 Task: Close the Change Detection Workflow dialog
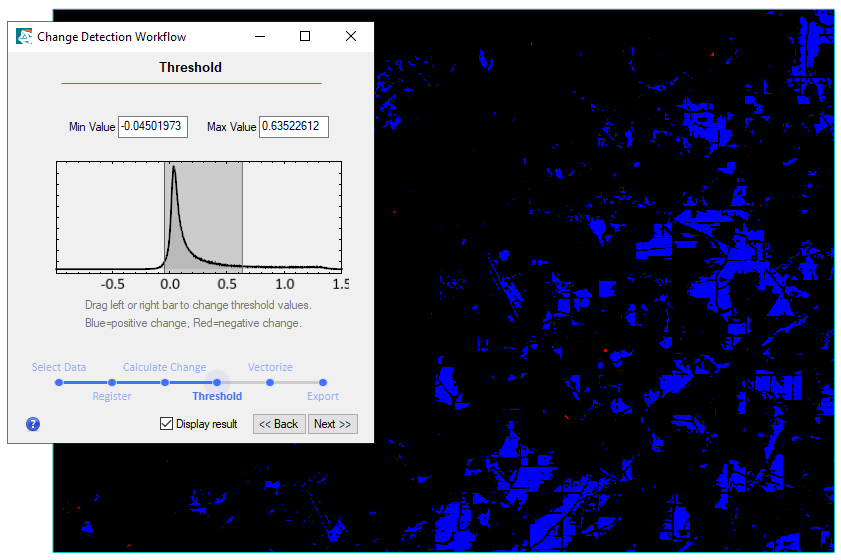click(x=351, y=37)
